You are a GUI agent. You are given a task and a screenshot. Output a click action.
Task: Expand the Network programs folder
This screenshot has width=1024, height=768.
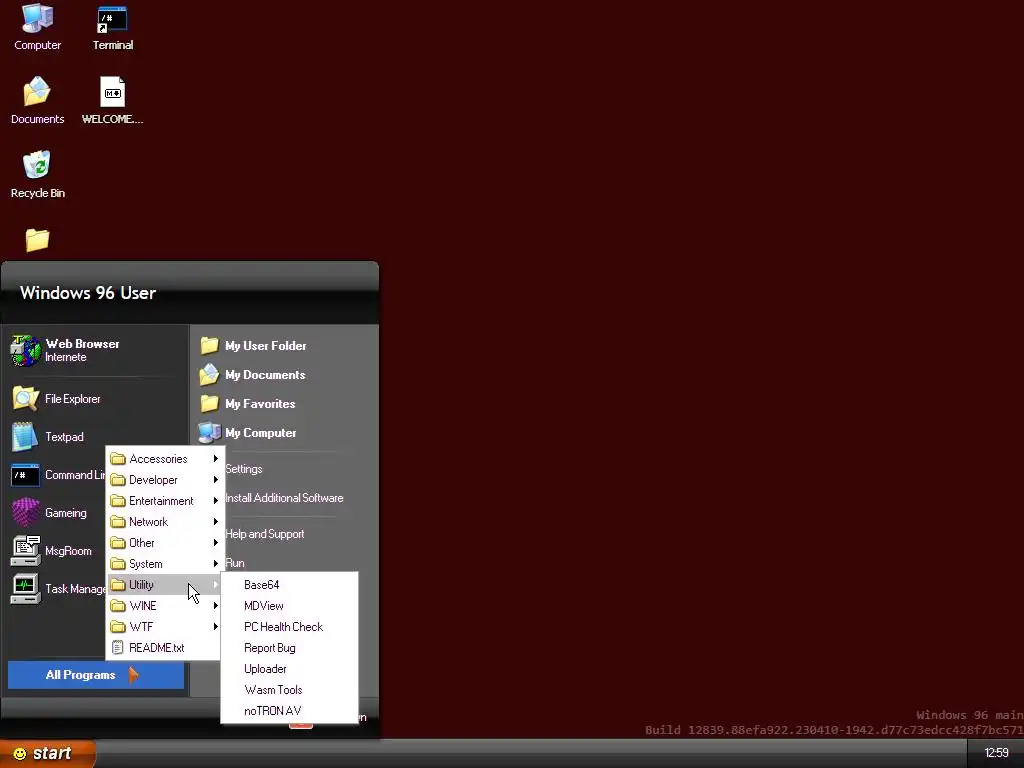click(x=165, y=521)
